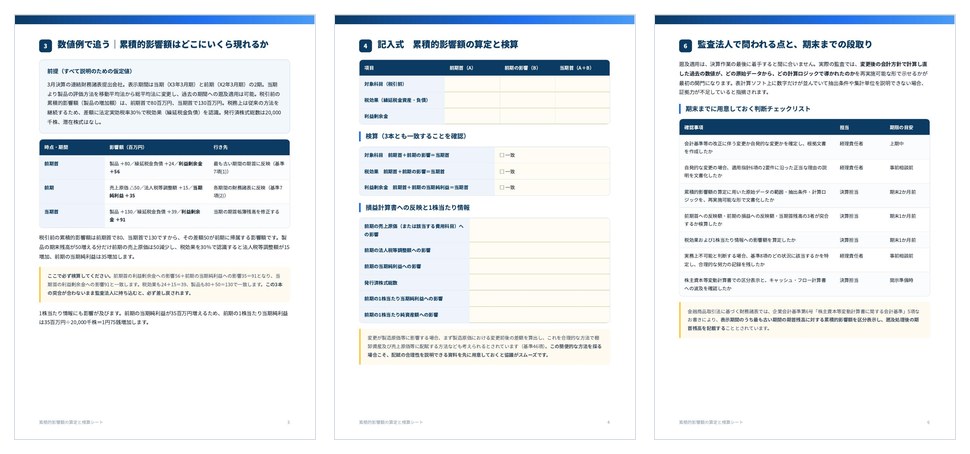
Task: Tick the 一致 checkbox for 税効果 row
Action: tap(502, 171)
